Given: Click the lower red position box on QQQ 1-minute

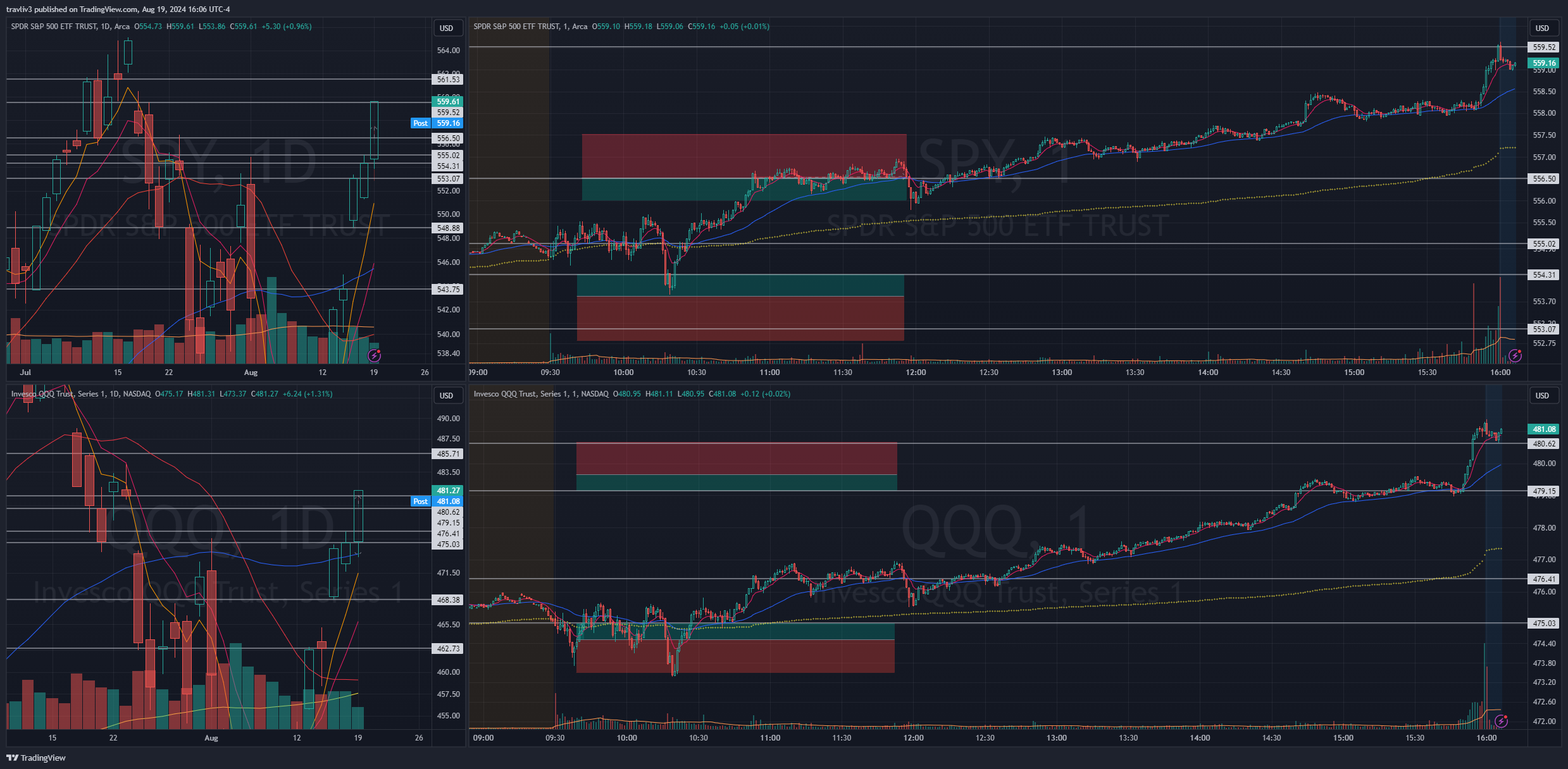Looking at the screenshot, I should (735, 656).
